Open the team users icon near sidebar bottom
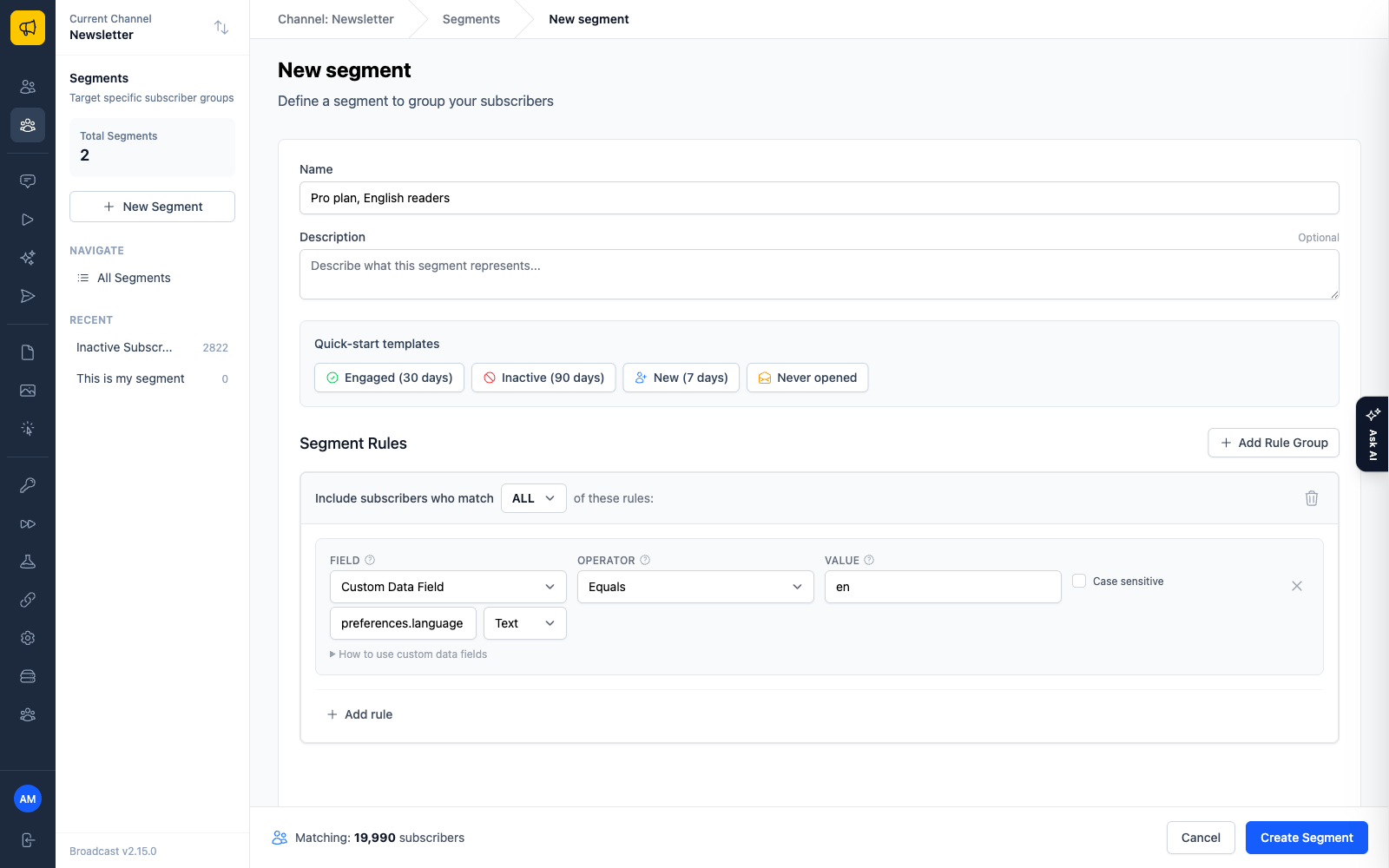The height and width of the screenshot is (868, 1389). [28, 714]
